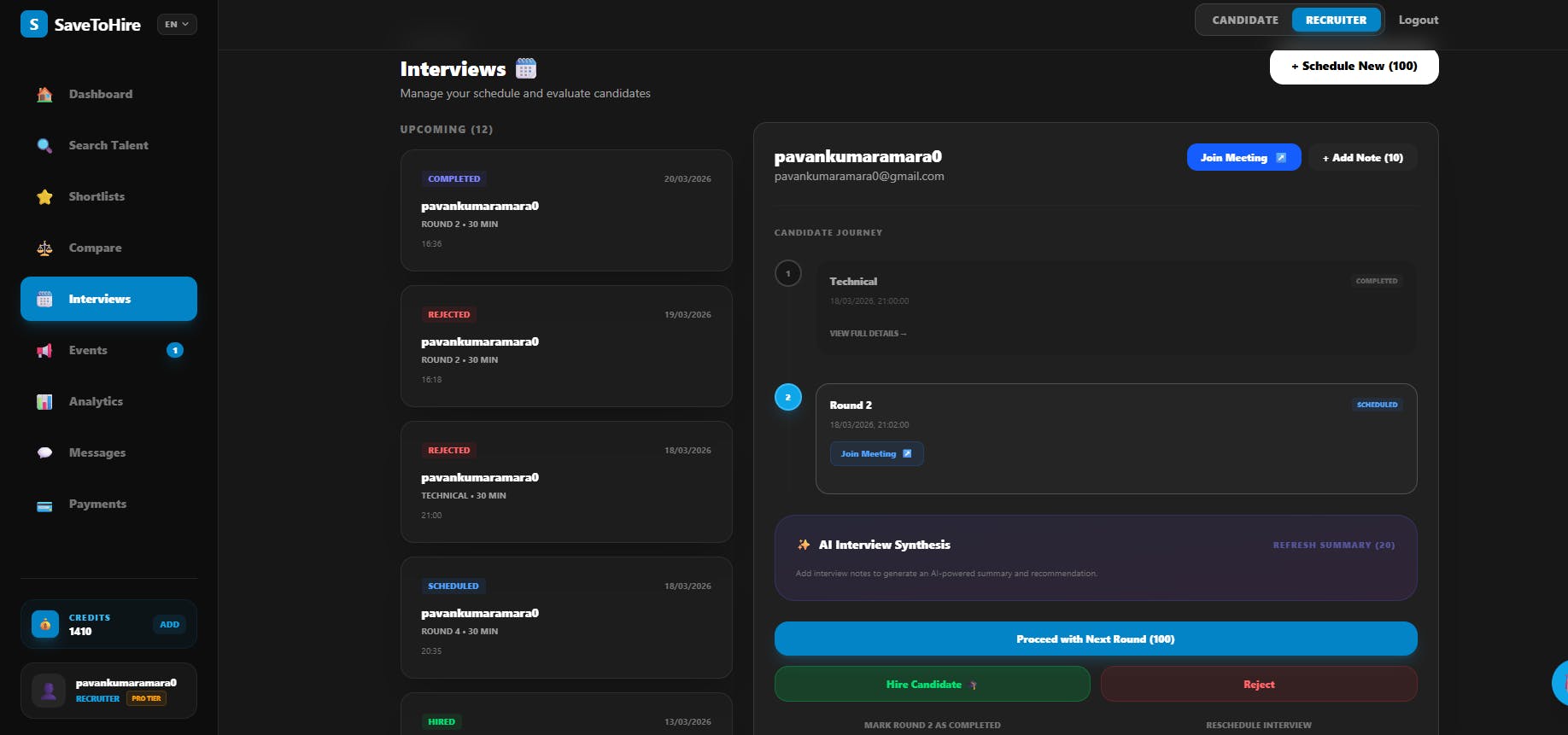1568x735 pixels.
Task: Click Schedule New (100) button
Action: pos(1354,66)
